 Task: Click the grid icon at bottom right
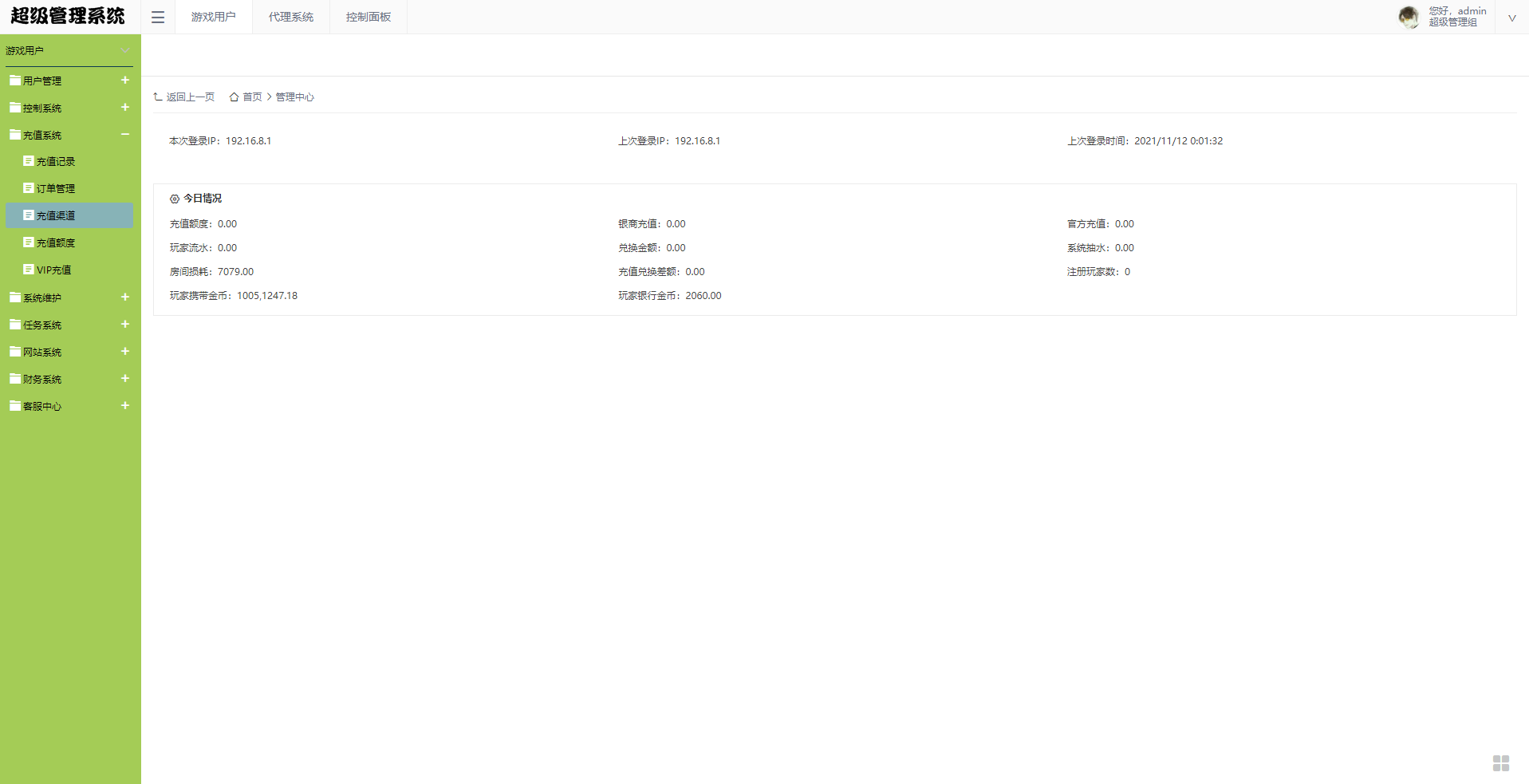[x=1500, y=763]
